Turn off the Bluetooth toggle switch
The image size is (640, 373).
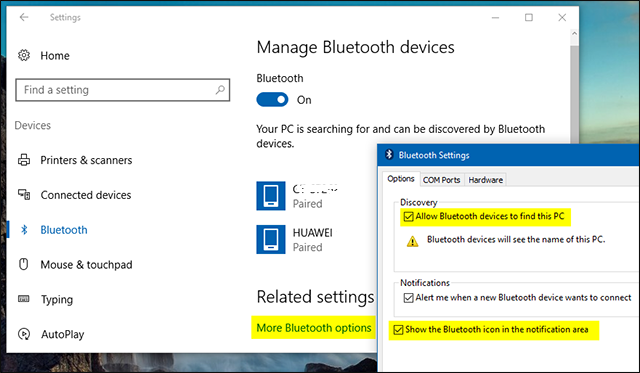click(272, 100)
